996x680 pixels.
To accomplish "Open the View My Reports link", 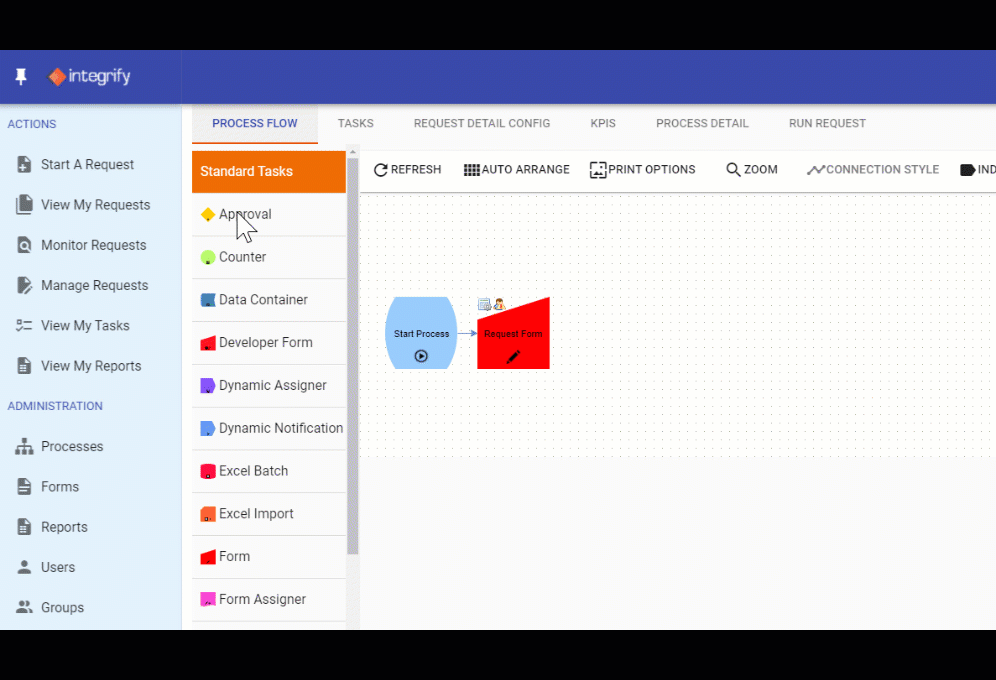I will pyautogui.click(x=91, y=366).
